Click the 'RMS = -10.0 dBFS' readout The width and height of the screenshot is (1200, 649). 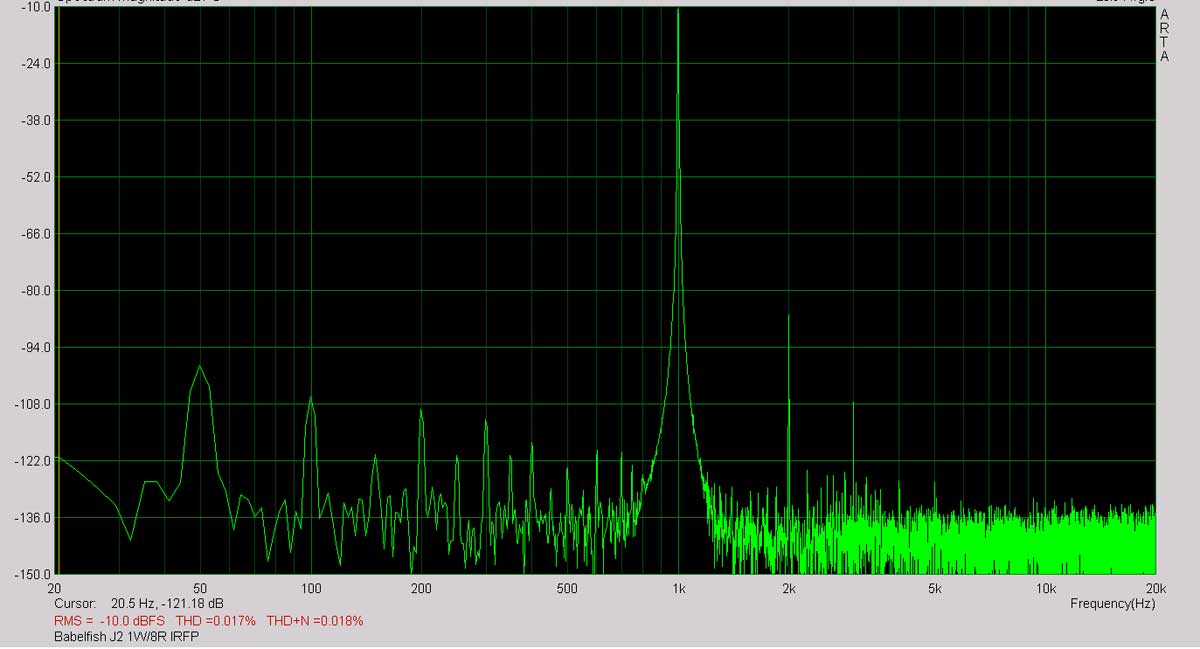[109, 621]
